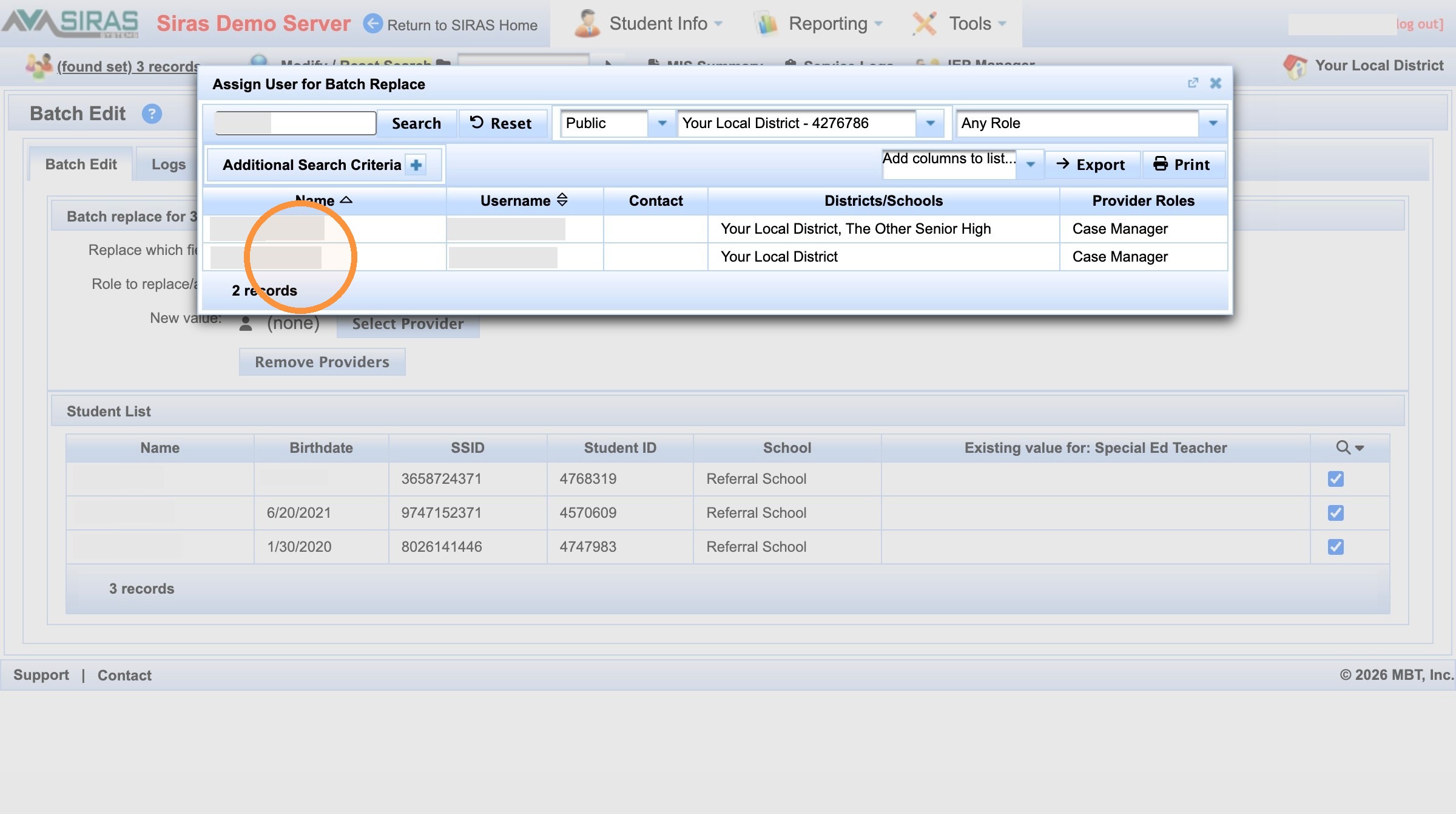
Task: Click the Reporting books icon
Action: (766, 24)
